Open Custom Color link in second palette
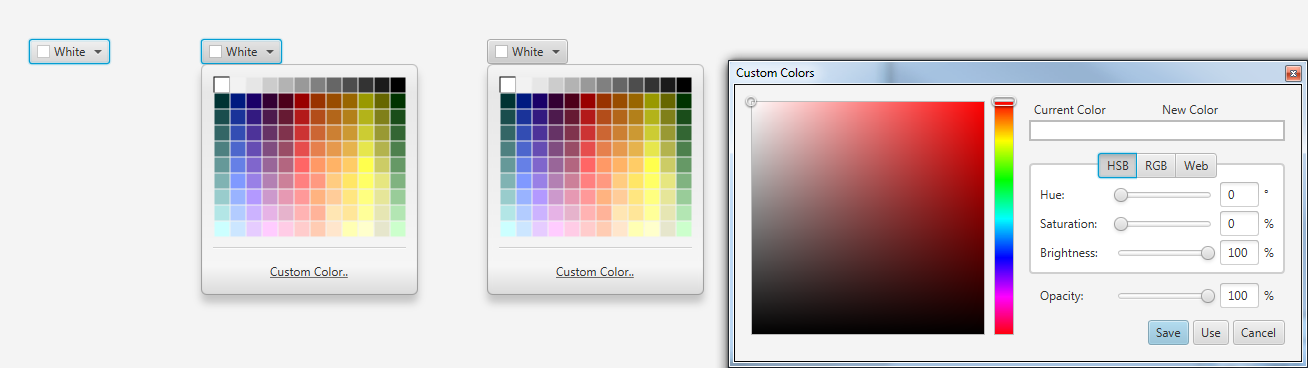1308x368 pixels. pyautogui.click(x=309, y=272)
